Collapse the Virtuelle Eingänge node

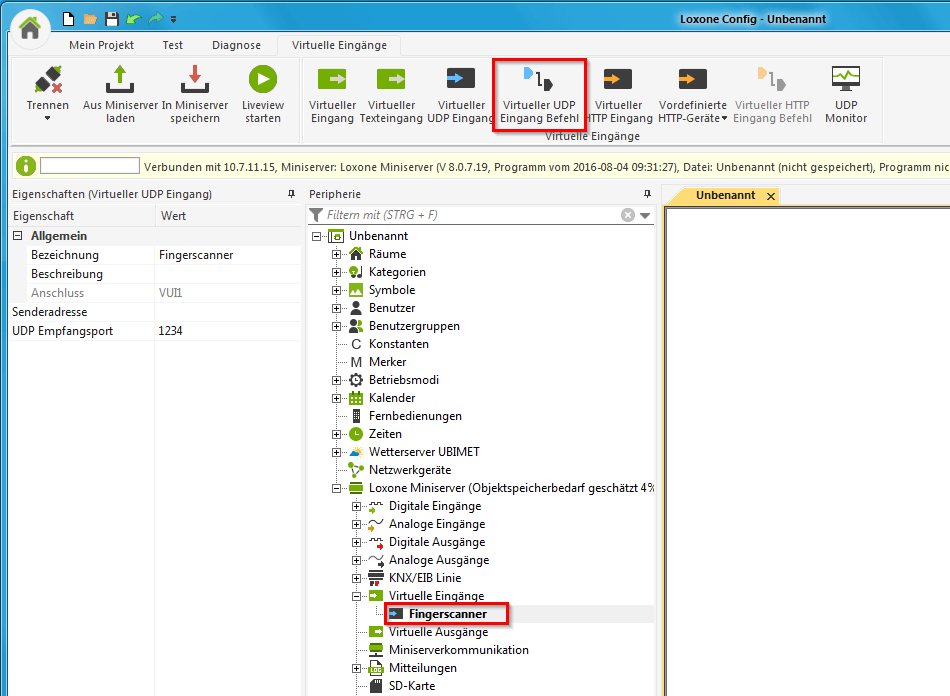pos(357,596)
